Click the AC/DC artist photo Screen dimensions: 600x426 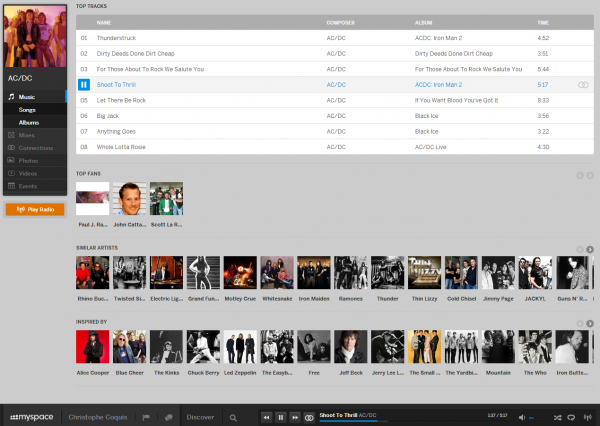coord(35,36)
